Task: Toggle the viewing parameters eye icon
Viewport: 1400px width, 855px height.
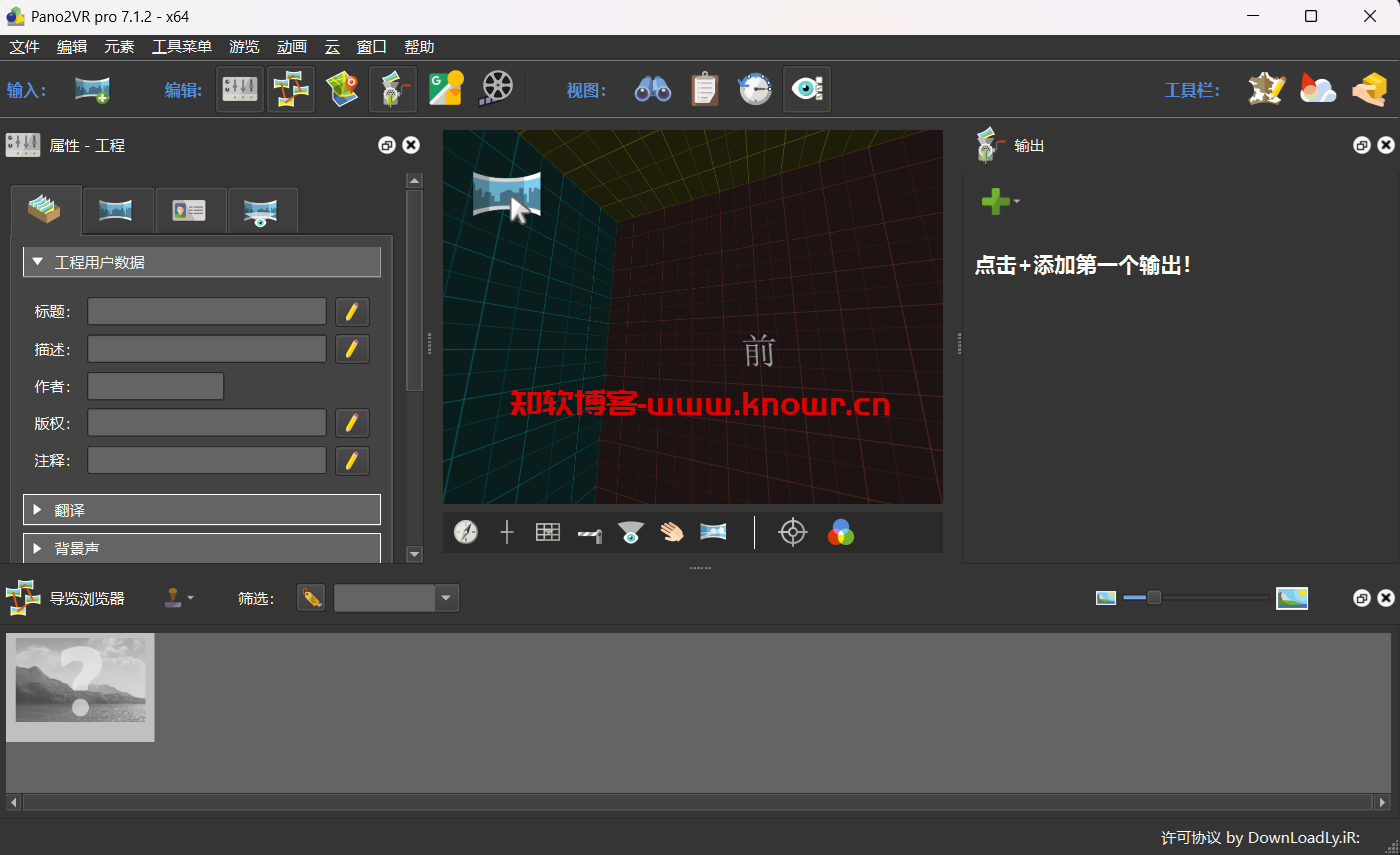Action: tap(806, 89)
